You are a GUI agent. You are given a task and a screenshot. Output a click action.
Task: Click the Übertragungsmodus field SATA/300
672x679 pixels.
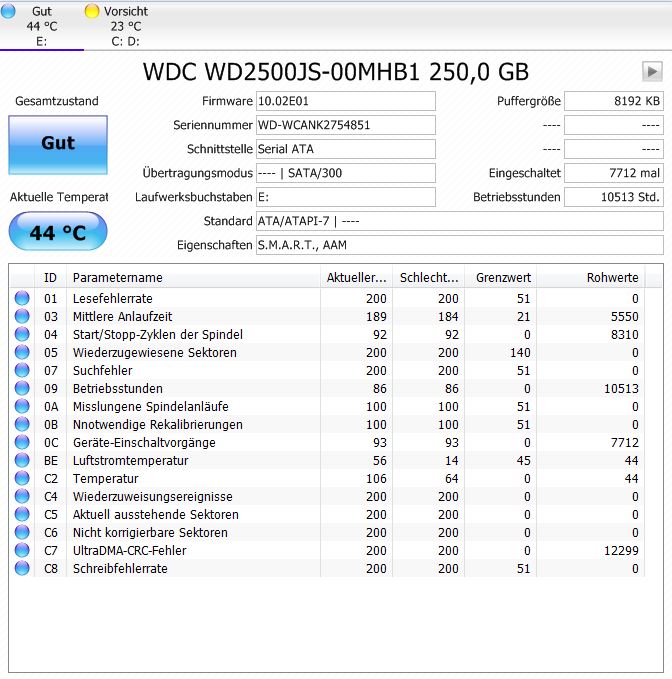point(346,173)
